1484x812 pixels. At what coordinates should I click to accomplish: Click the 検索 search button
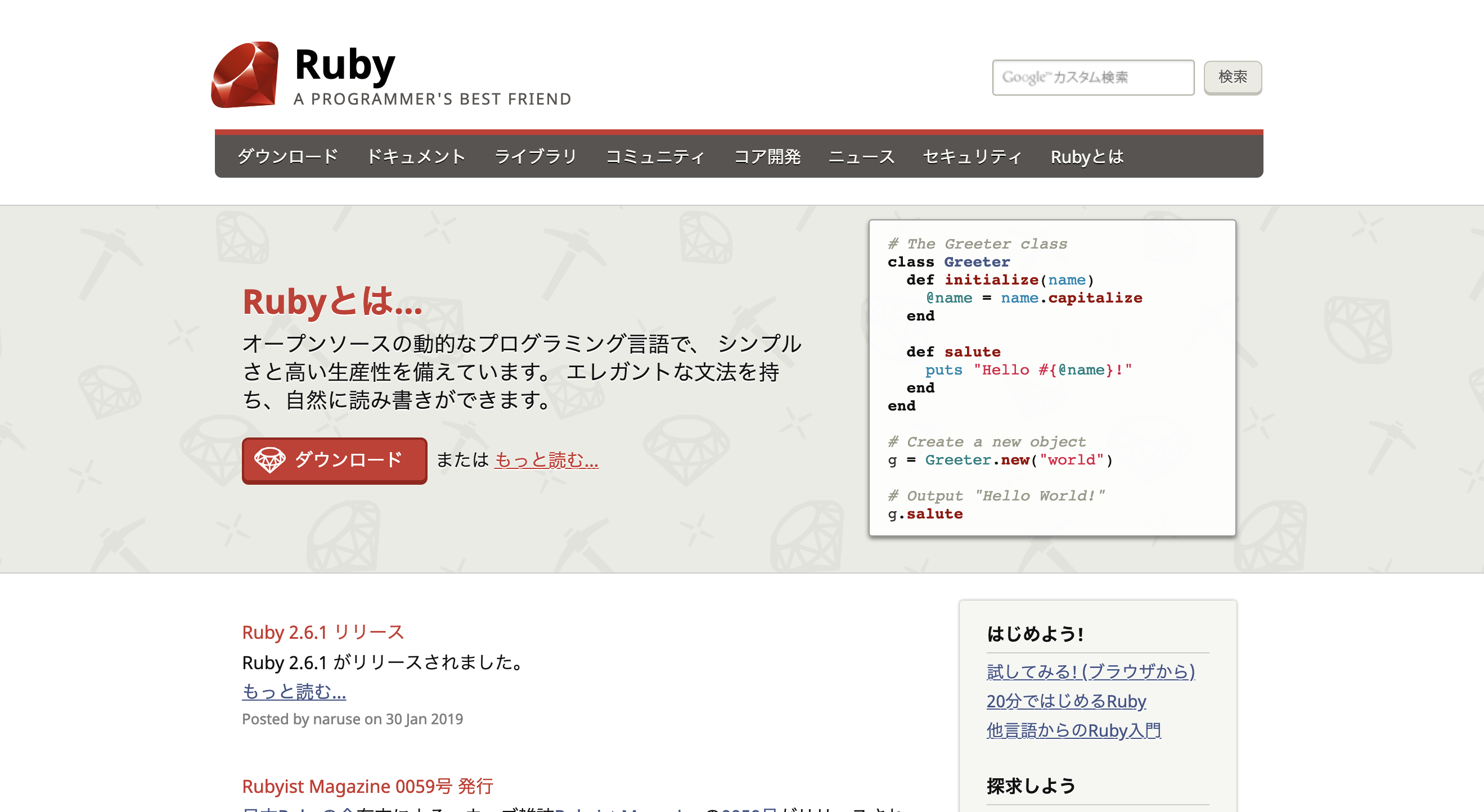pyautogui.click(x=1232, y=77)
